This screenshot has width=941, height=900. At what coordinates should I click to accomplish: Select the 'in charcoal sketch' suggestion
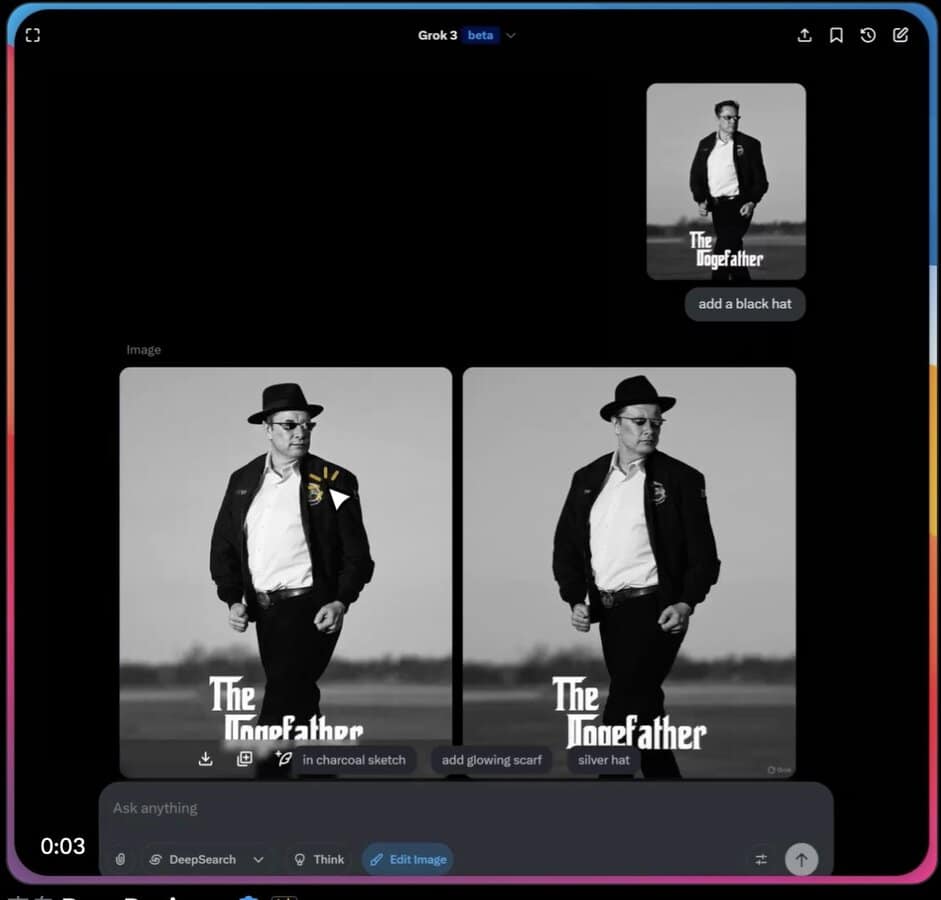pos(354,760)
